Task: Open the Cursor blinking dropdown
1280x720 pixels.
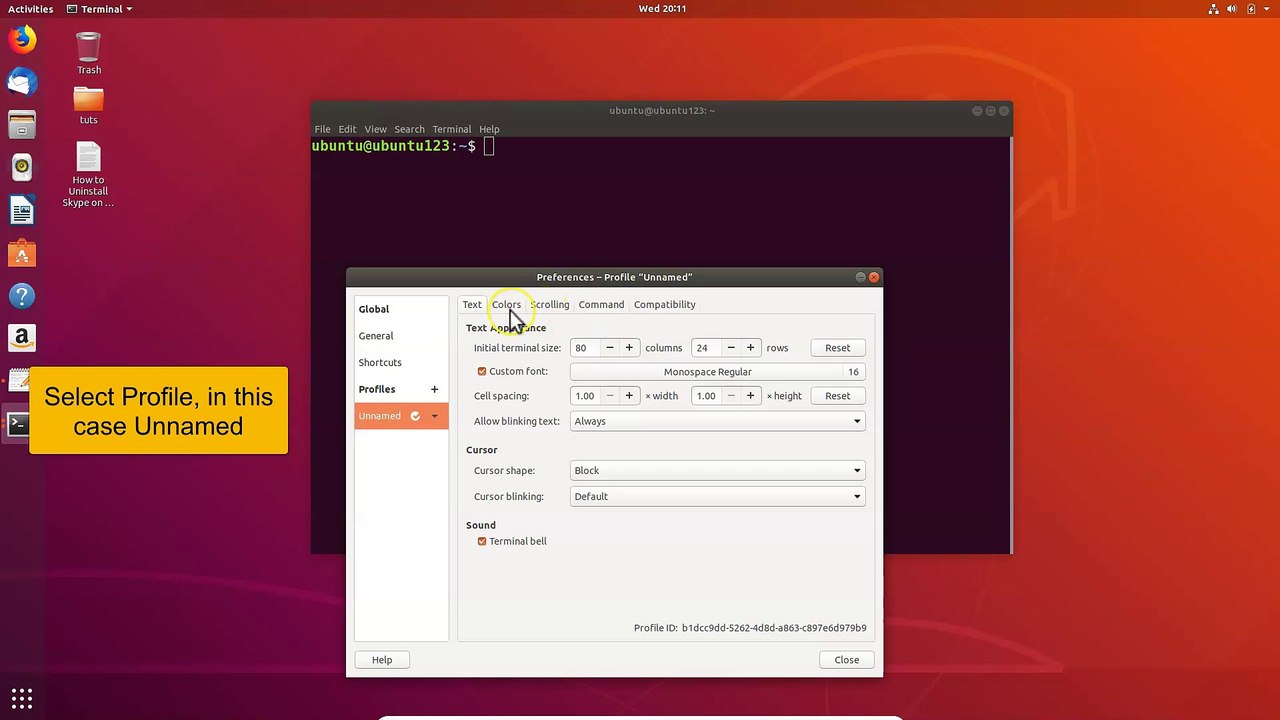Action: coord(717,496)
